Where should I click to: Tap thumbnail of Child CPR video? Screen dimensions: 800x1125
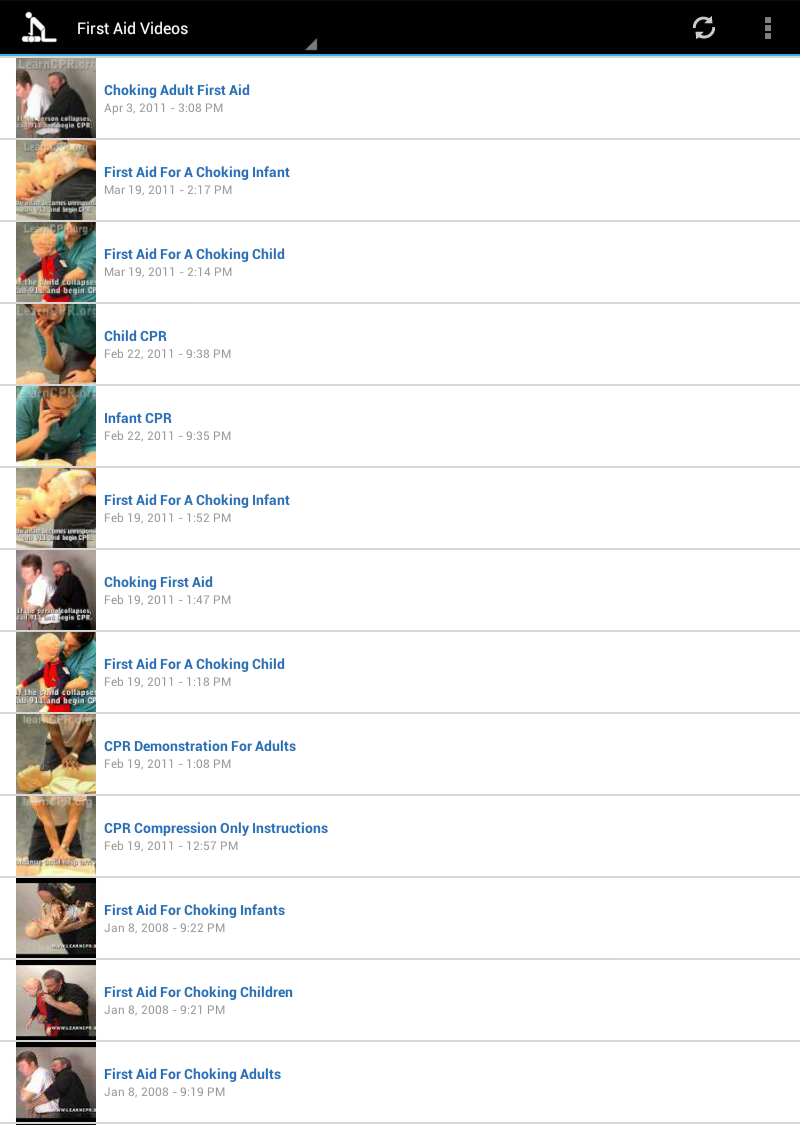56,344
